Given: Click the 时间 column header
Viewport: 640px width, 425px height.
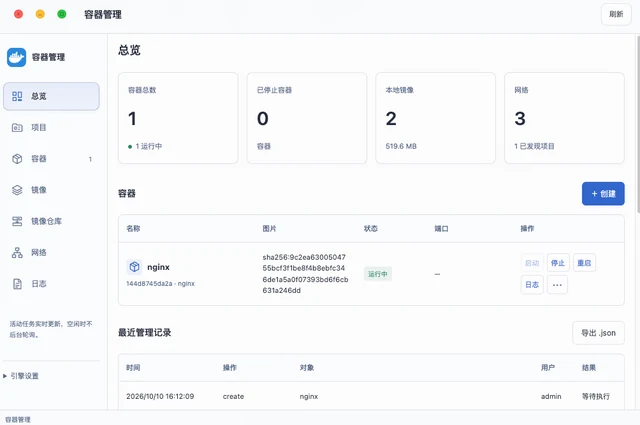Looking at the screenshot, I should click(x=133, y=367).
